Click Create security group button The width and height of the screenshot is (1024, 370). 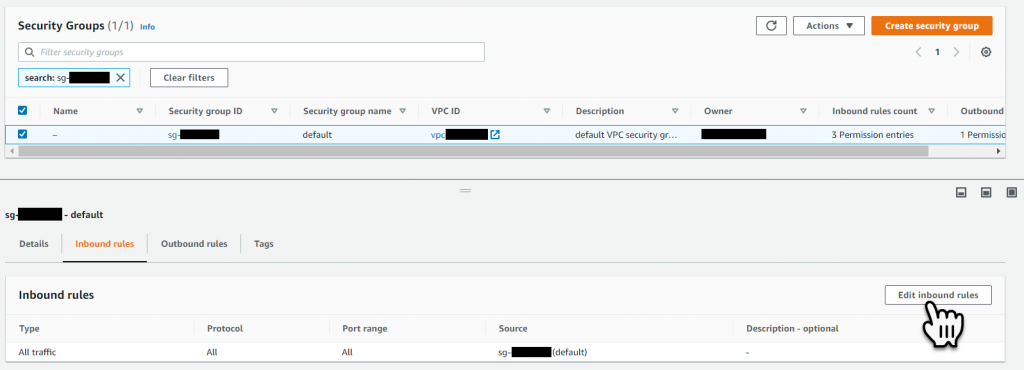(x=932, y=25)
